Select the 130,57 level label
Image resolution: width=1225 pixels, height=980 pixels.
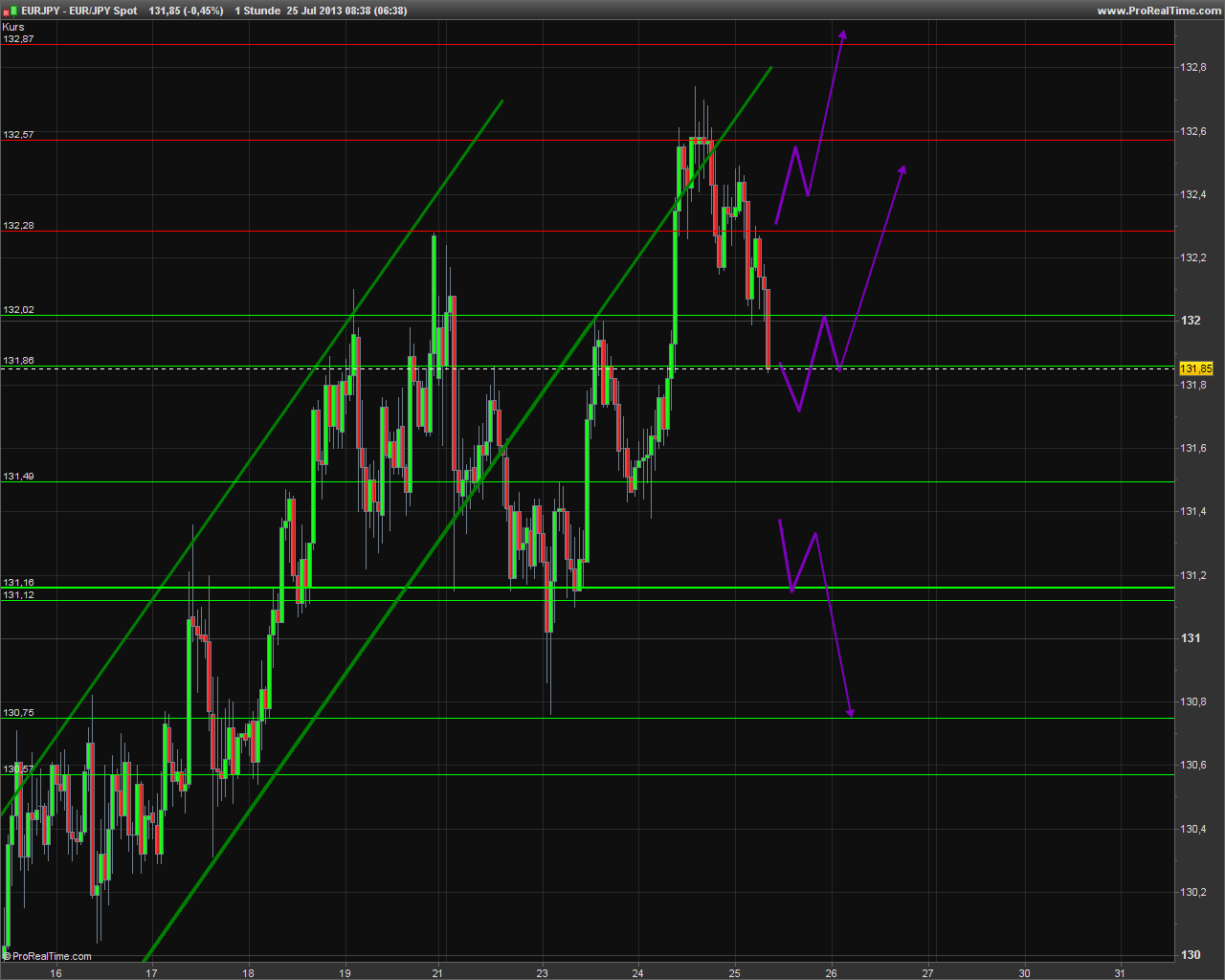click(x=18, y=768)
